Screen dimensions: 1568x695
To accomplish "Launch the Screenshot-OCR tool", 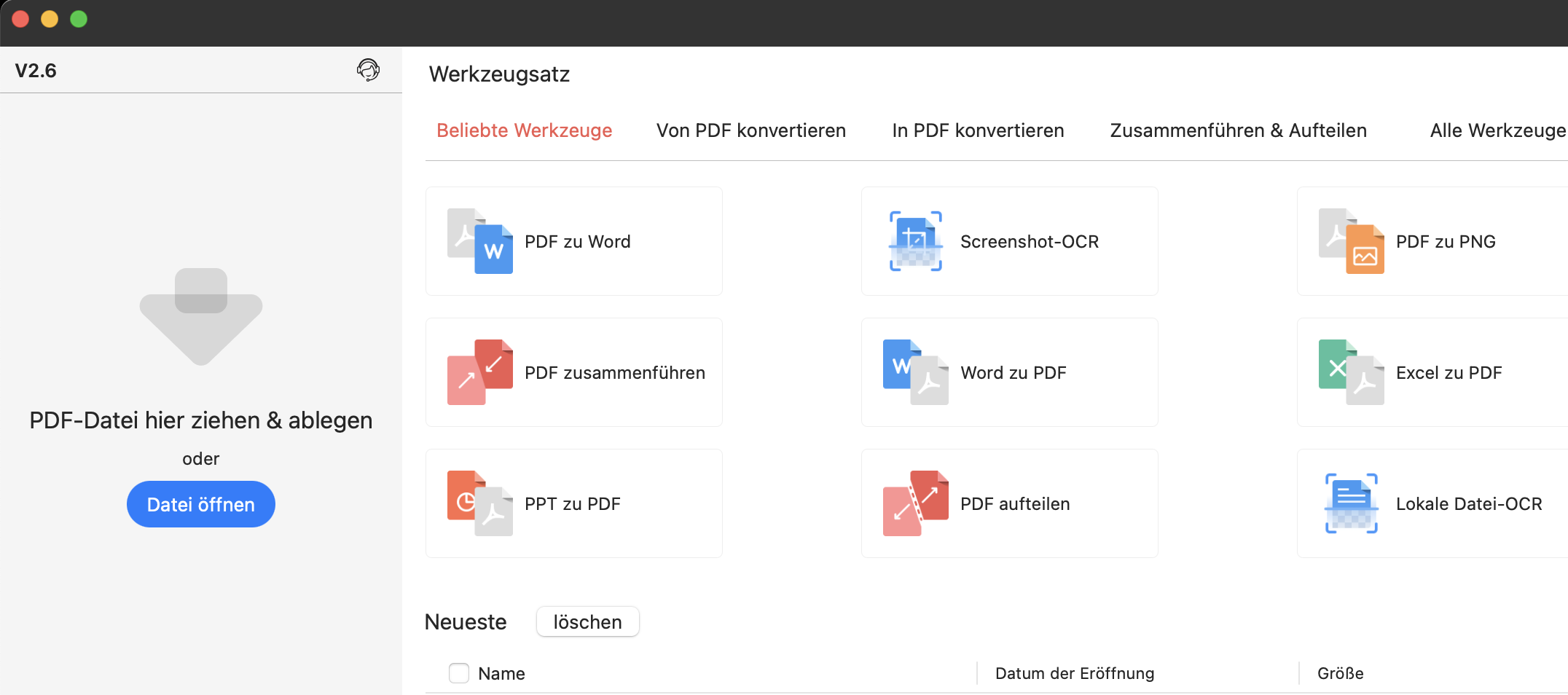I will pos(1009,241).
